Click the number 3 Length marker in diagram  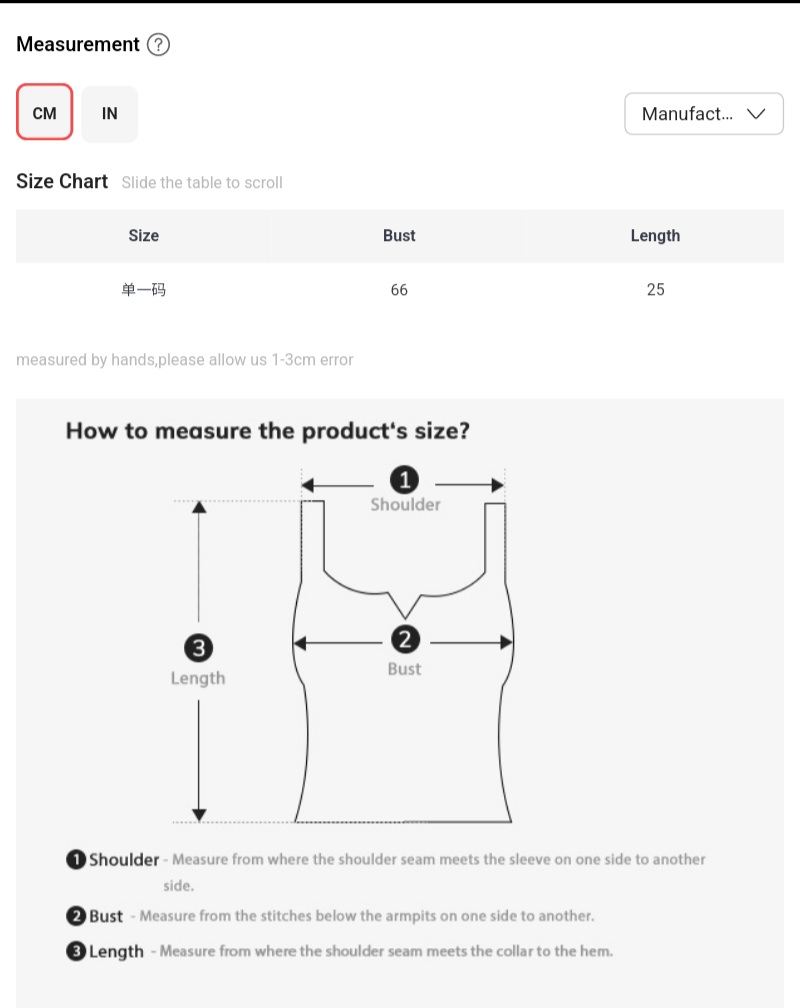[199, 648]
